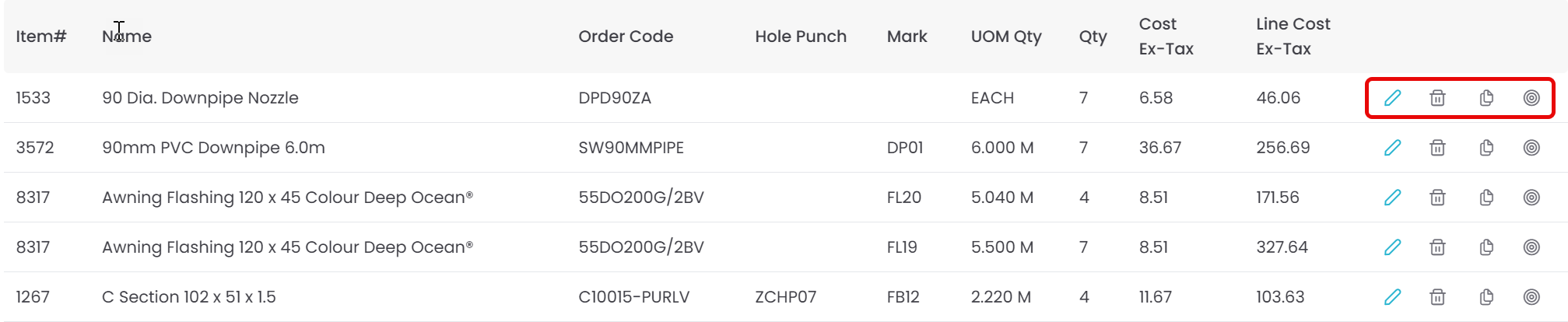The width and height of the screenshot is (1568, 322).
Task: Sort by the Name column header
Action: pos(127,37)
